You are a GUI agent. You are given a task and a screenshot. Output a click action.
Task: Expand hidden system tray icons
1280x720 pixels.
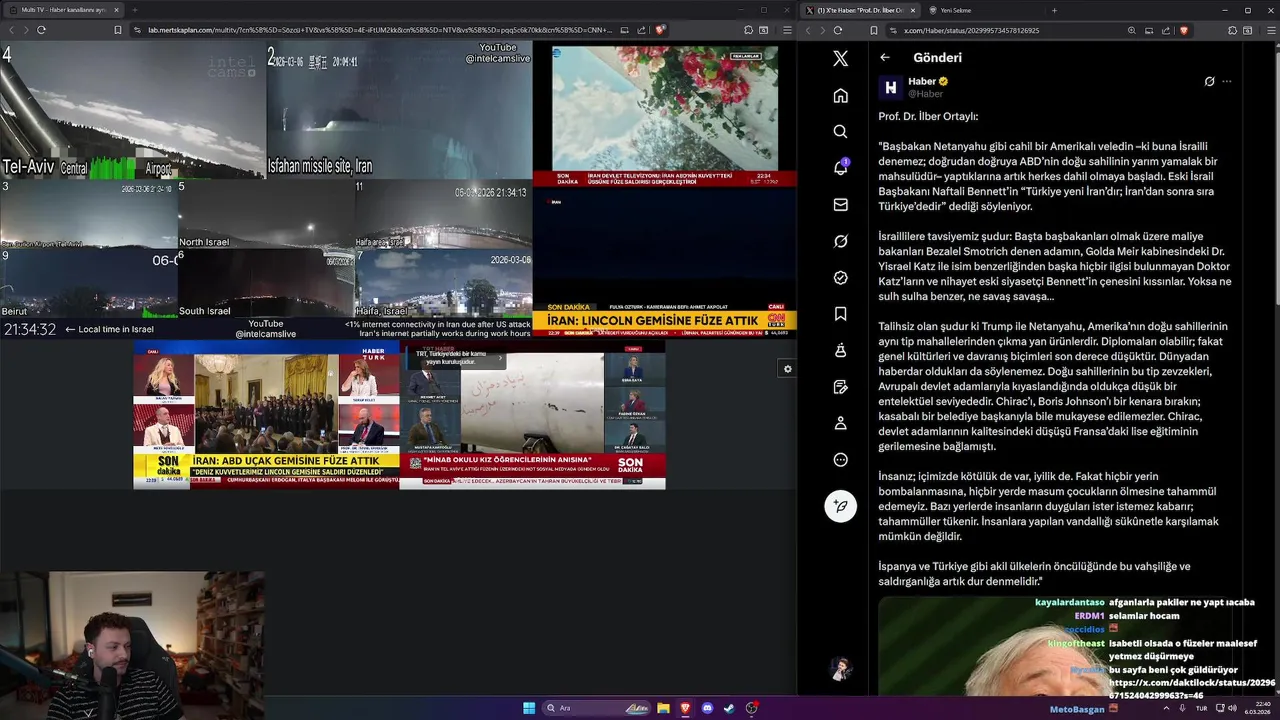[1166, 708]
